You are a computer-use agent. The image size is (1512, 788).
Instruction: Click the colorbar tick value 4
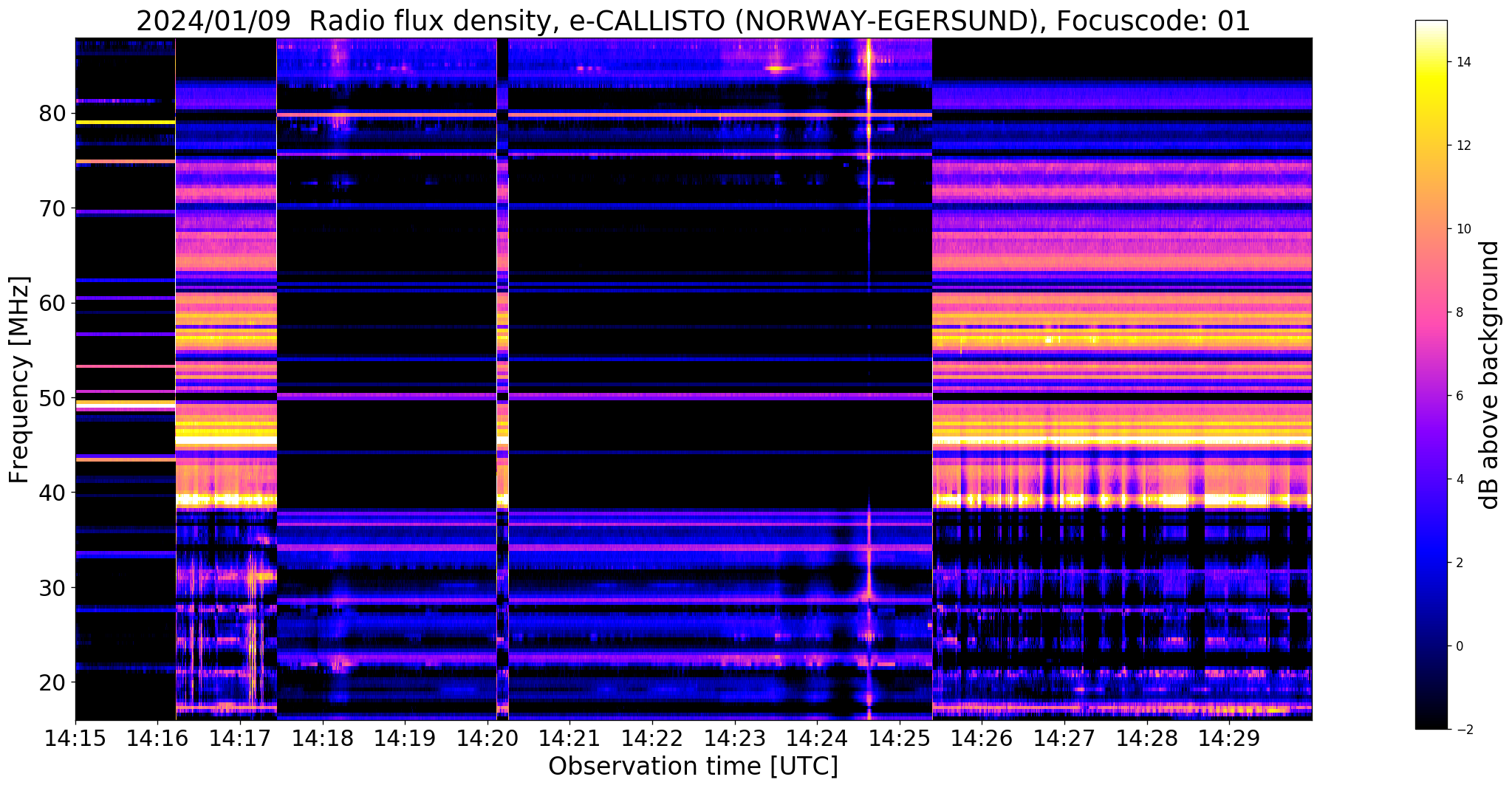click(x=1459, y=479)
